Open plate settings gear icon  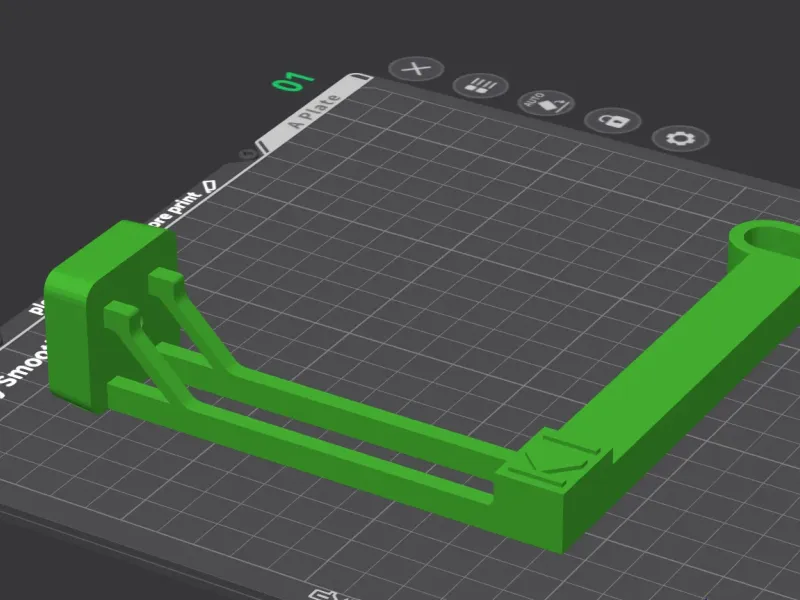(681, 138)
